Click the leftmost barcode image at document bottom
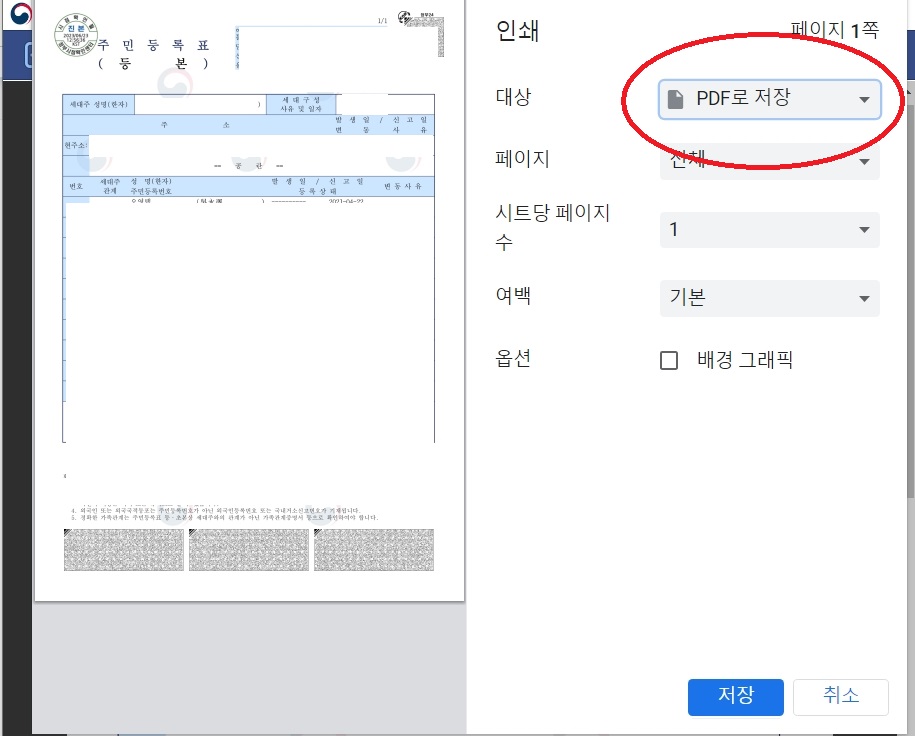 click(x=124, y=549)
